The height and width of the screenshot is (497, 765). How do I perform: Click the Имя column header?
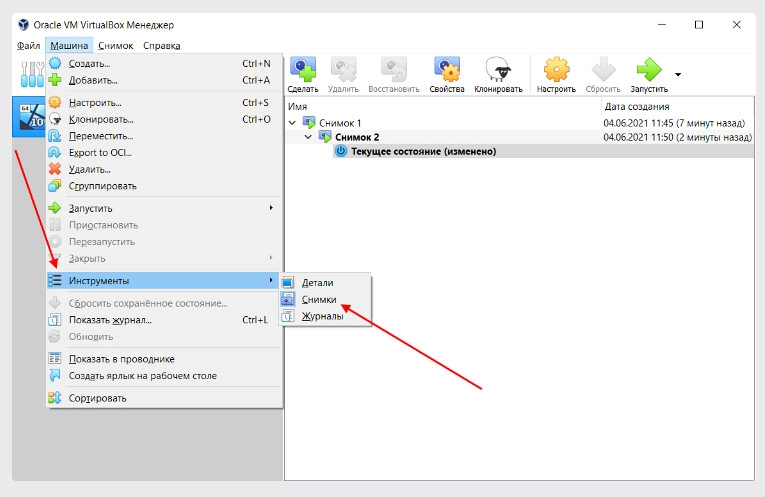coord(443,106)
